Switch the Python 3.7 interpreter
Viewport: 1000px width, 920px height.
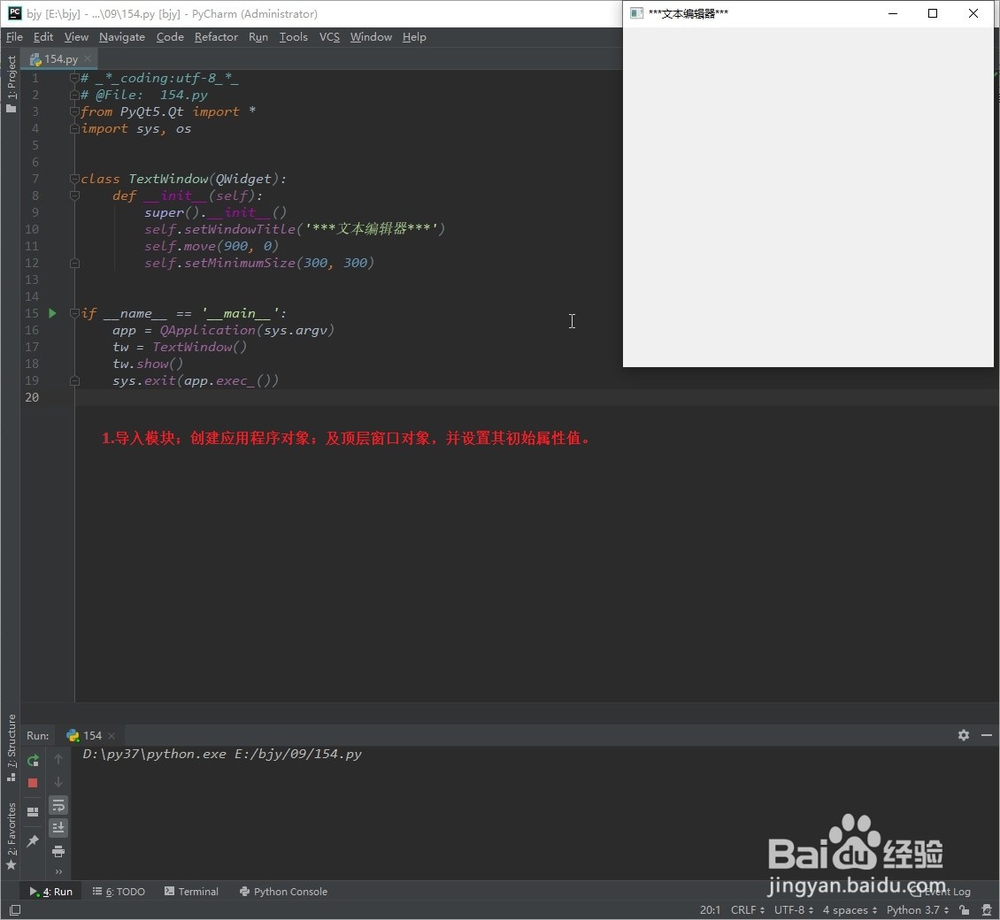click(x=917, y=910)
